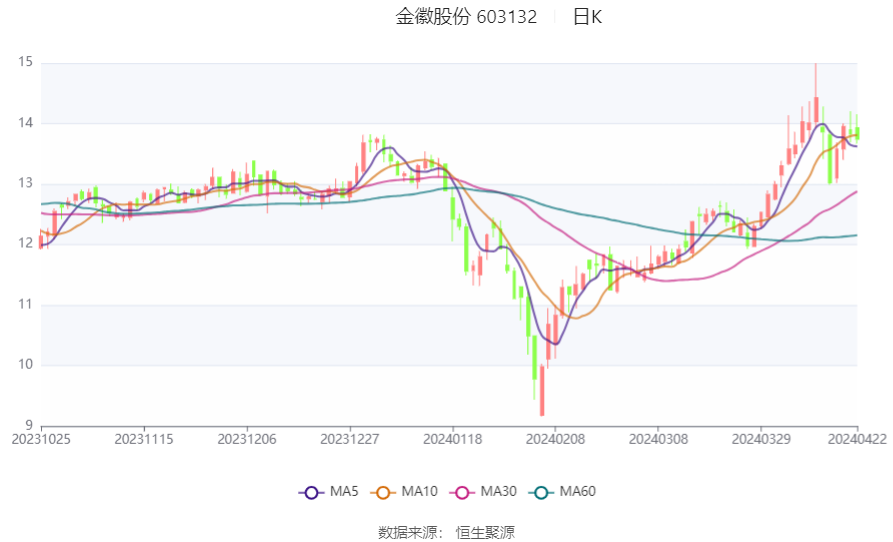This screenshot has width=893, height=542.
Task: Select the 20240422 date axis label
Action: coord(857,440)
